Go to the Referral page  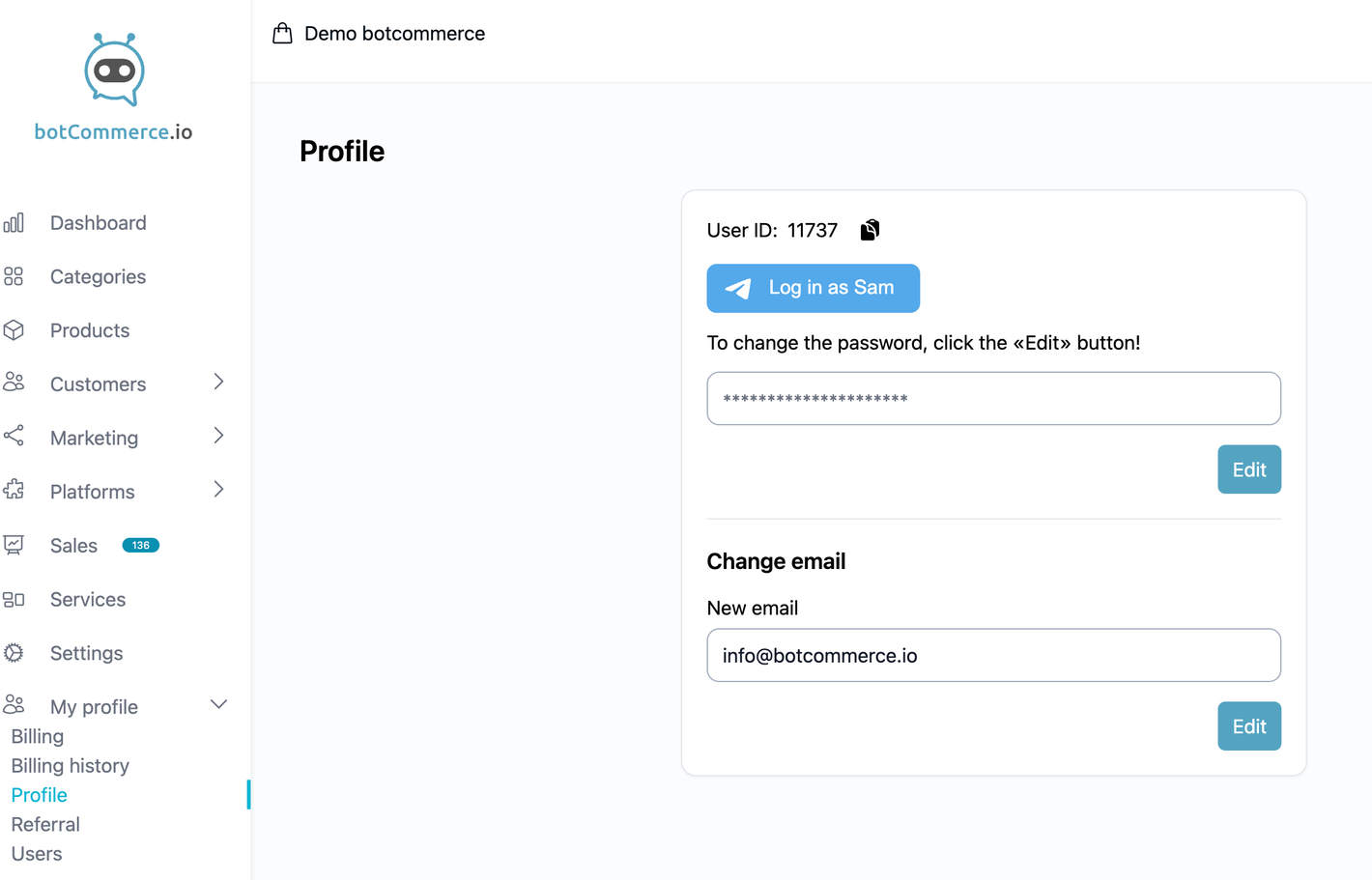click(x=45, y=825)
